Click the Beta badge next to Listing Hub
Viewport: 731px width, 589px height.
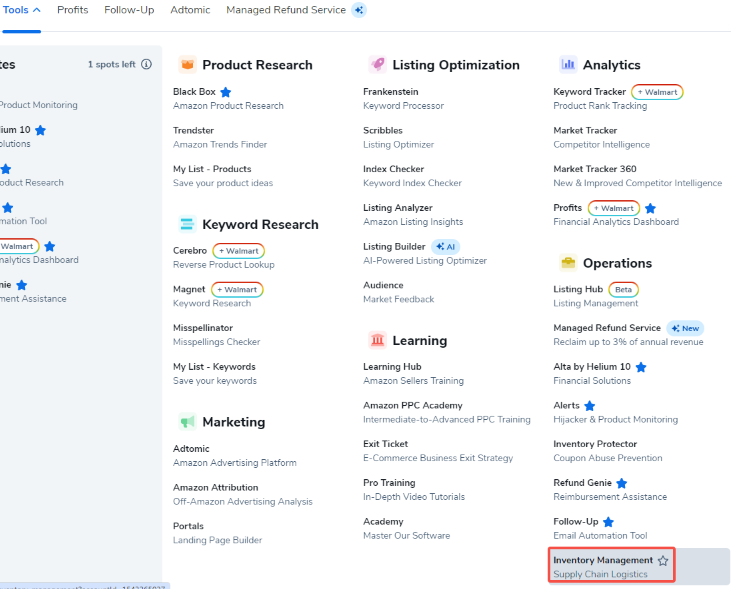(623, 290)
